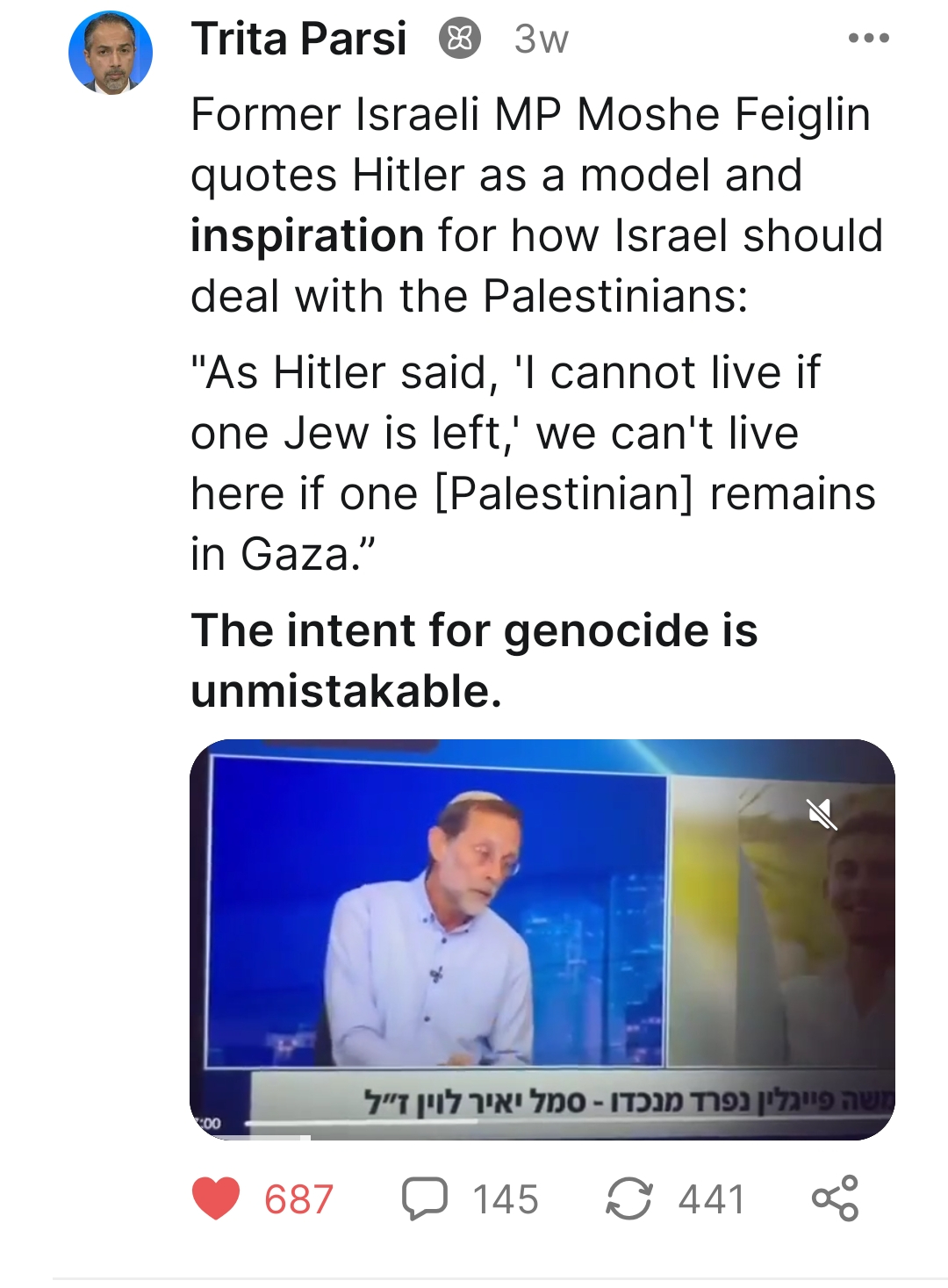View the 687 likes count
This screenshot has height=1288, width=948.
pyautogui.click(x=298, y=1199)
